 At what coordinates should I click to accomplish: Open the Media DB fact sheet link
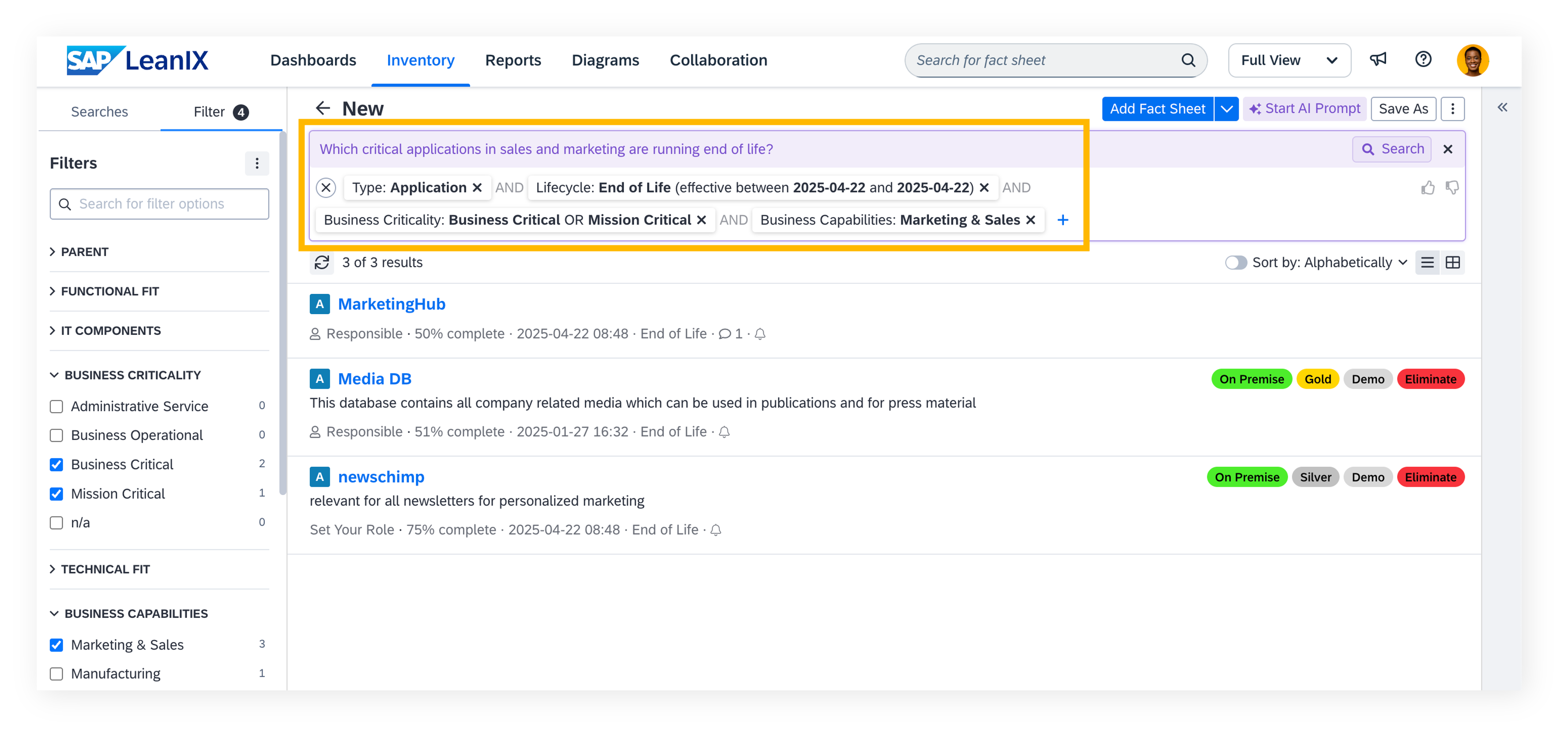pyautogui.click(x=374, y=379)
